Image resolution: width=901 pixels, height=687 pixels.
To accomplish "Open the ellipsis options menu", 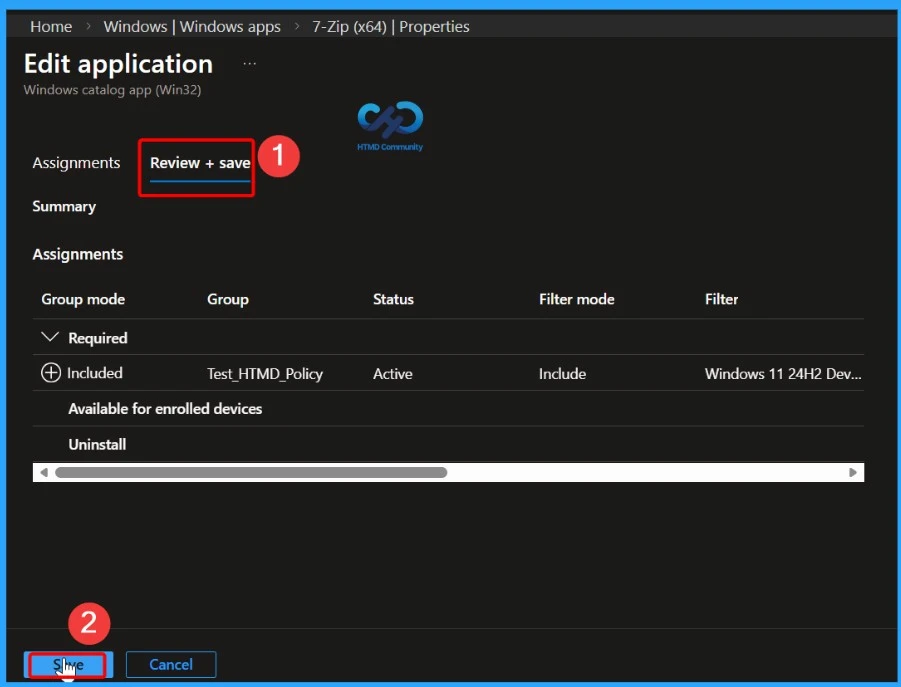I will click(x=249, y=63).
